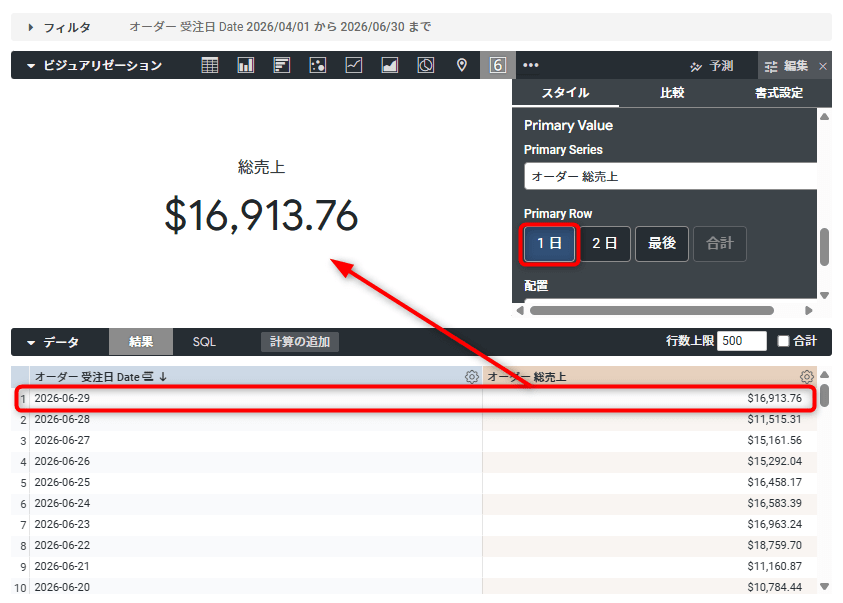843x603 pixels.
Task: Expand the フィルタ section
Action: pos(31,27)
